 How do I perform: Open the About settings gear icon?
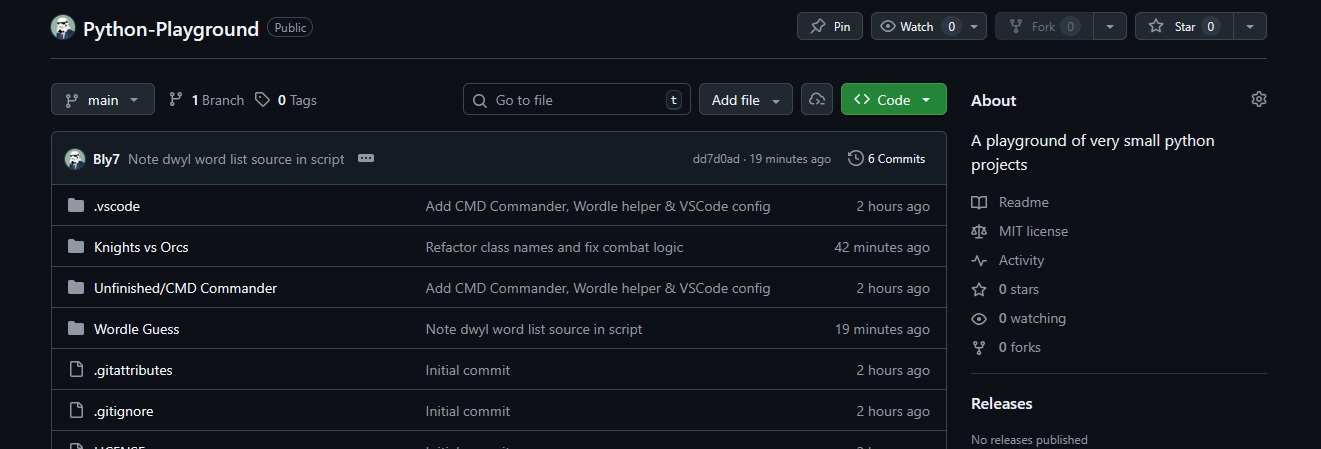[x=1259, y=99]
